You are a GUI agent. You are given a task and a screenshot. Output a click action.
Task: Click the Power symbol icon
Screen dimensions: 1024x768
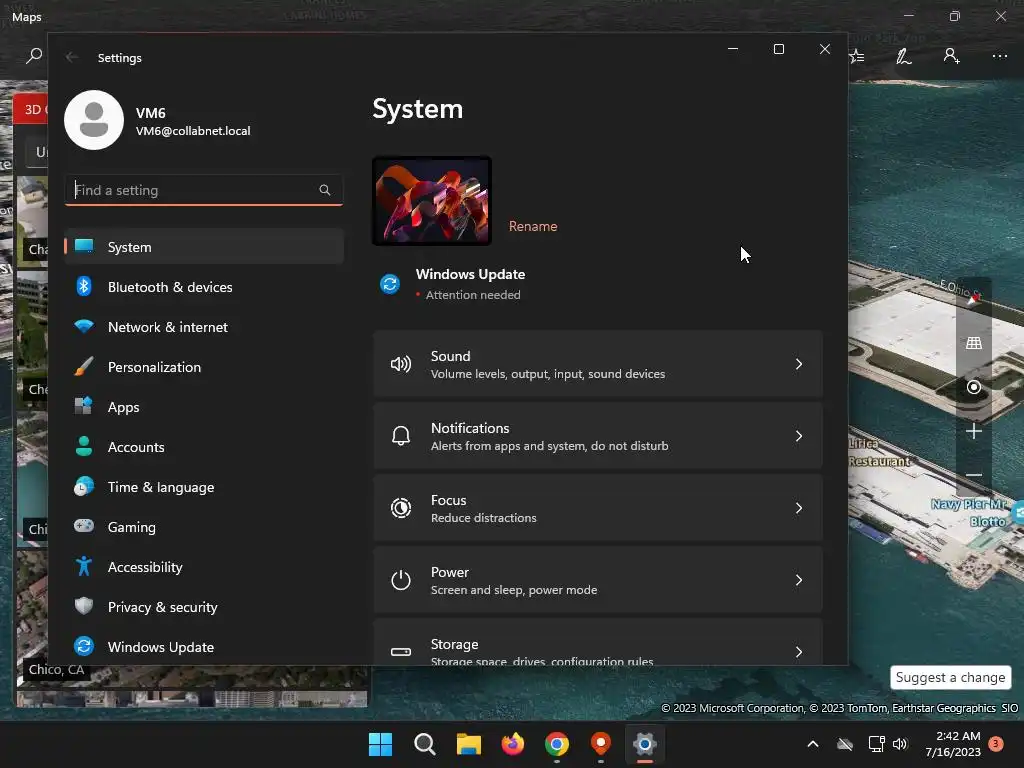coord(401,580)
